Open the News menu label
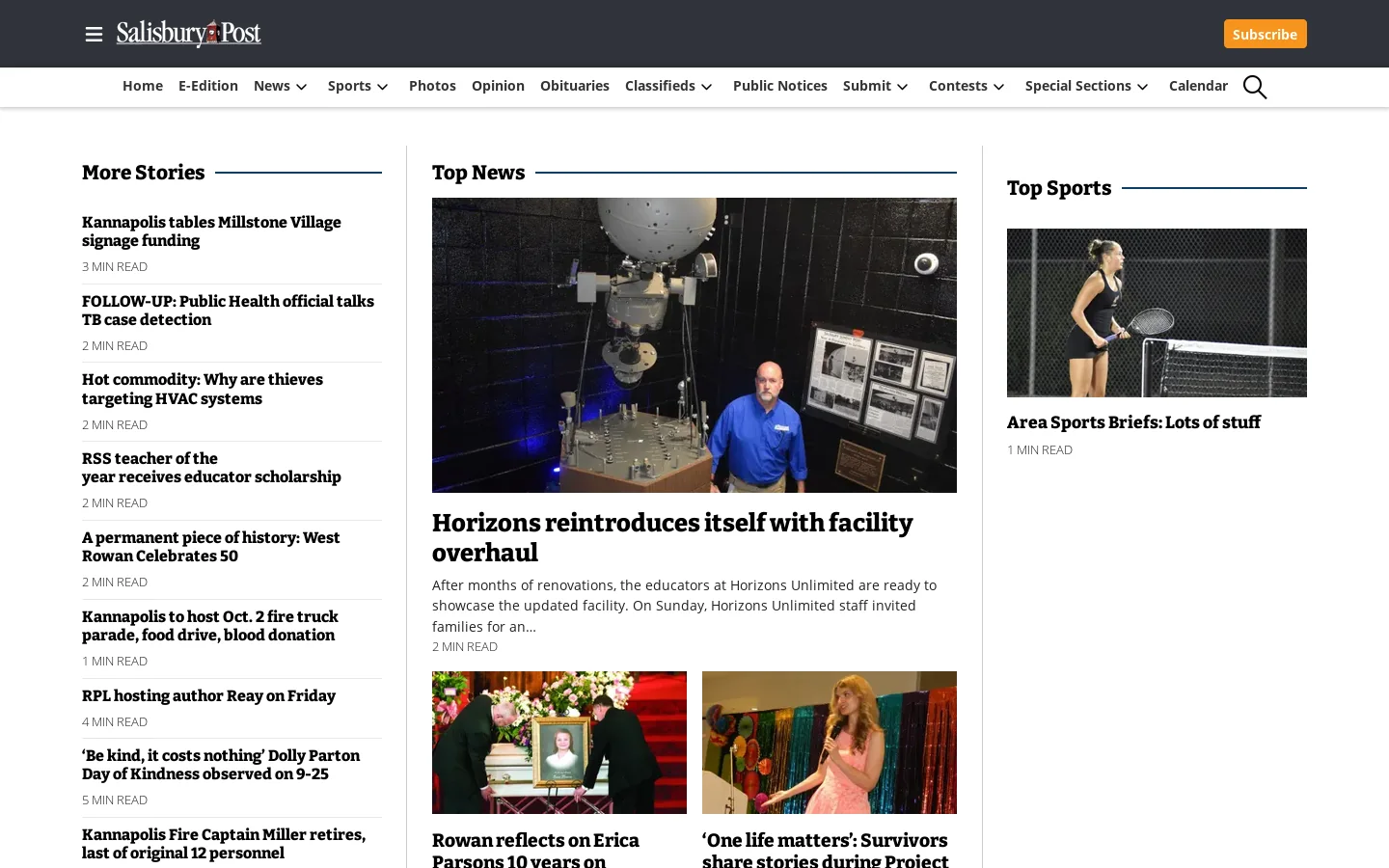 (272, 86)
